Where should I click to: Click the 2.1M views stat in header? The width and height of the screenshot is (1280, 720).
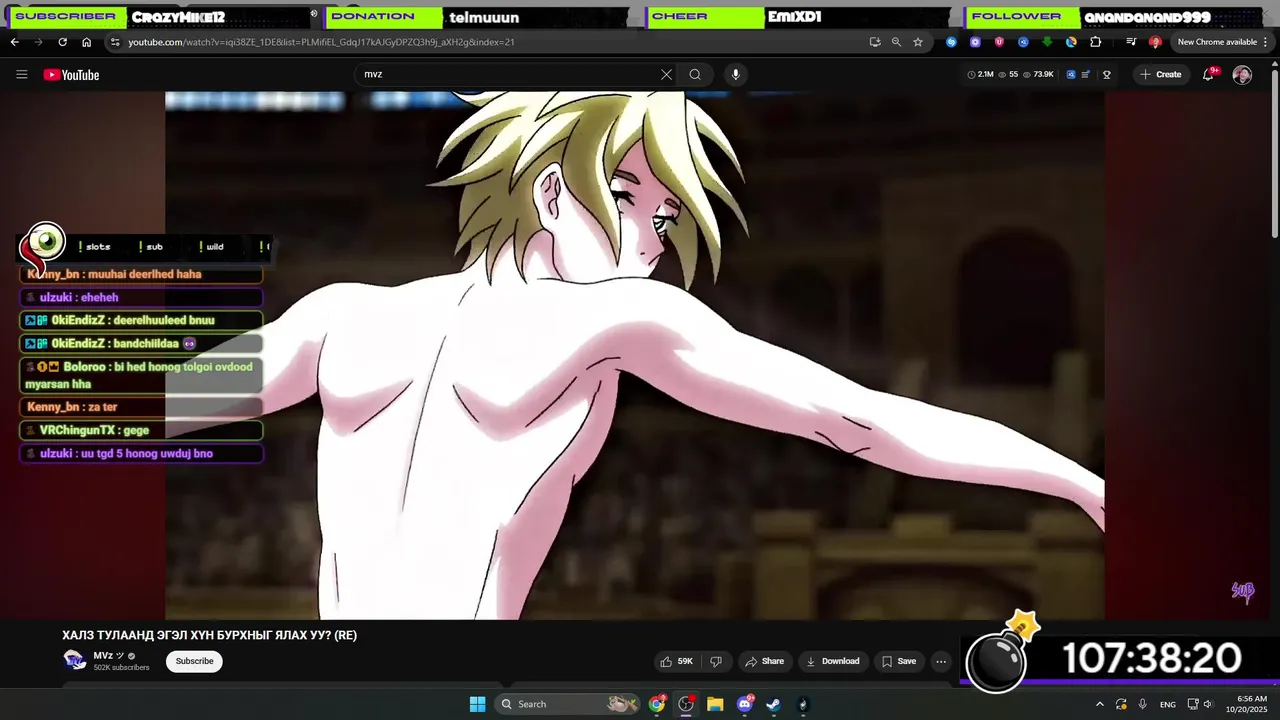coord(980,74)
